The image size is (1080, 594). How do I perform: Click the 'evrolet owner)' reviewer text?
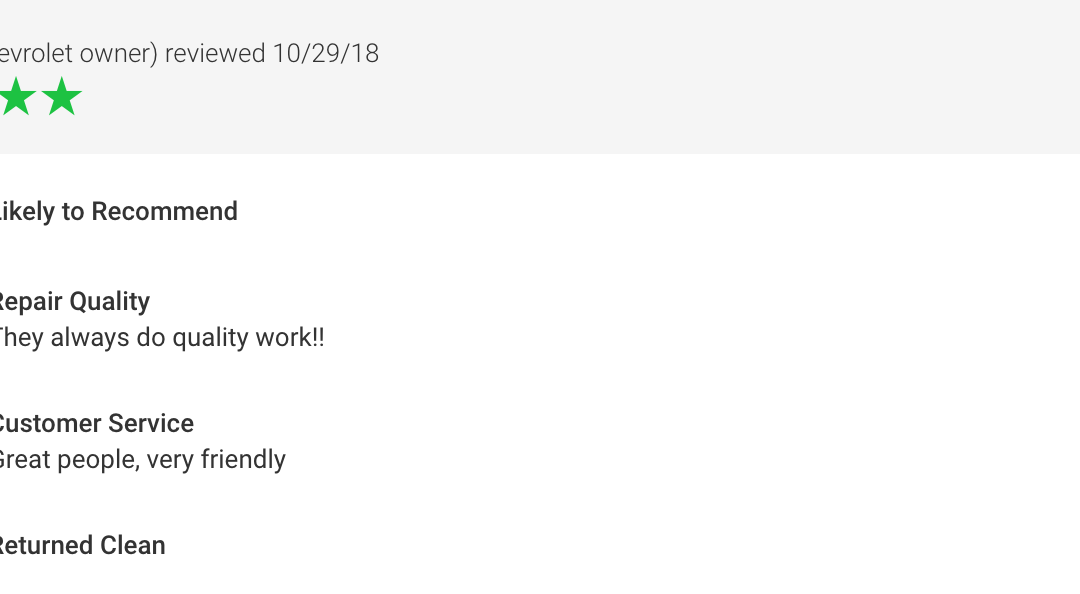(79, 53)
